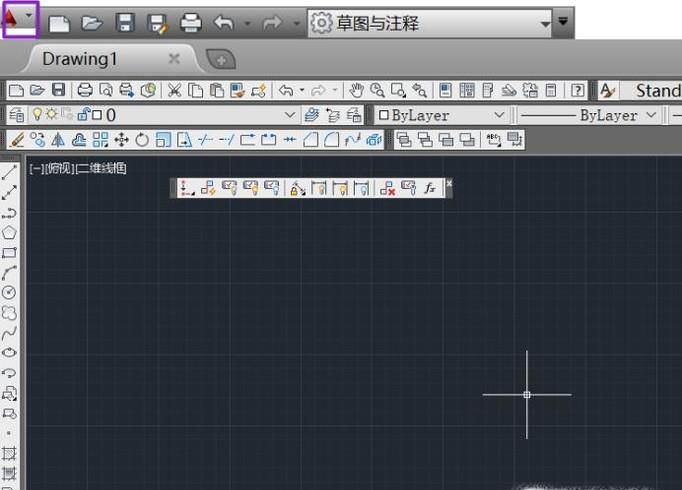Toggle layer 0 on/off lightbulb
682x490 pixels.
[38, 114]
